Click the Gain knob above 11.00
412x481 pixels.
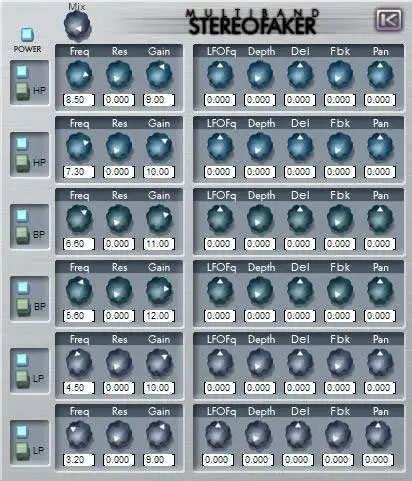159,219
